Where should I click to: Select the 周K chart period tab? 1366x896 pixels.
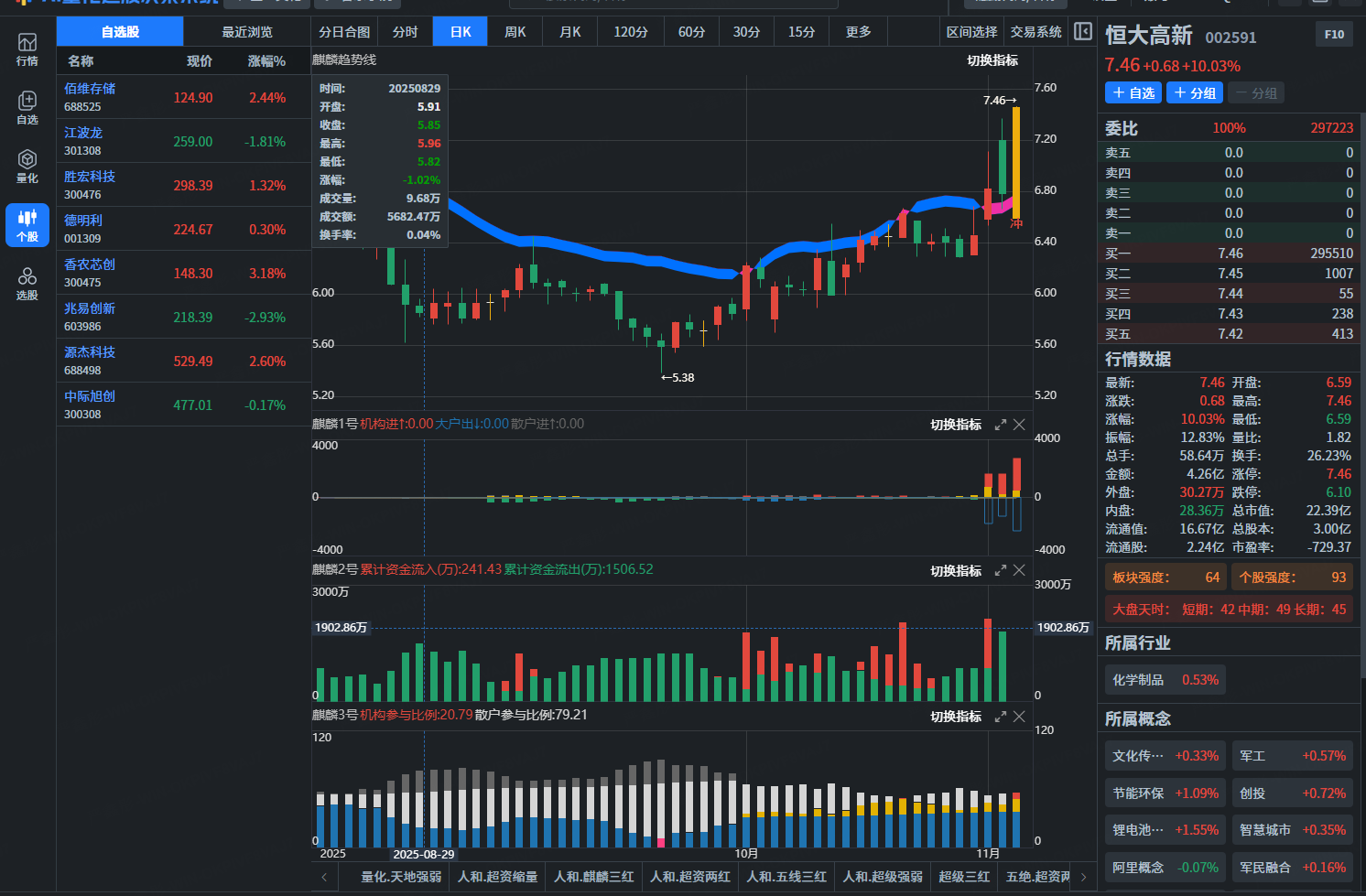pos(515,32)
